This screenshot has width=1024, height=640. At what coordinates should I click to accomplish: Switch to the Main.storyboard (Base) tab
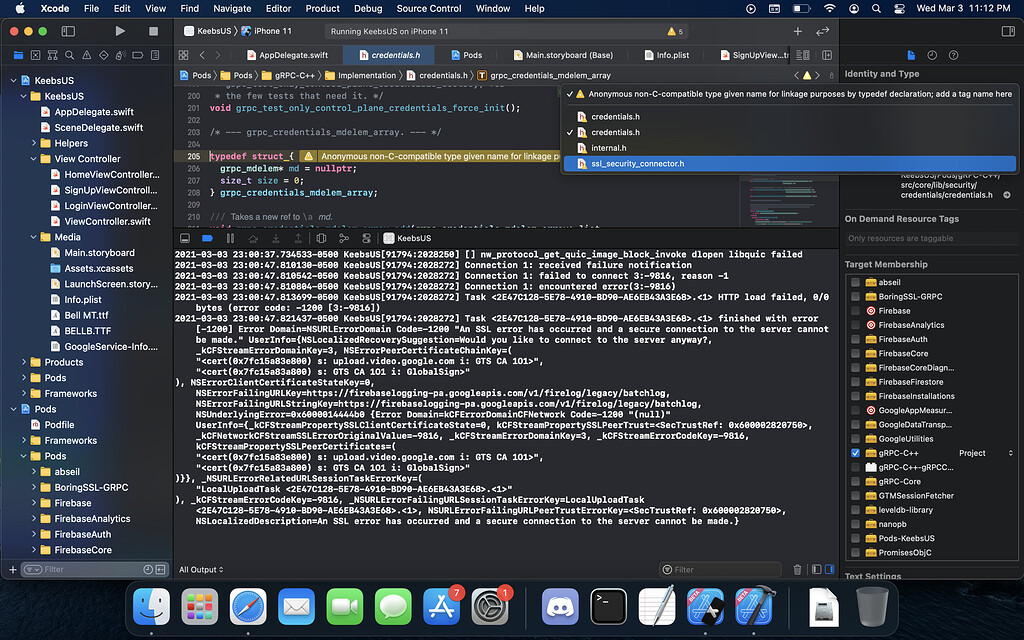563,55
